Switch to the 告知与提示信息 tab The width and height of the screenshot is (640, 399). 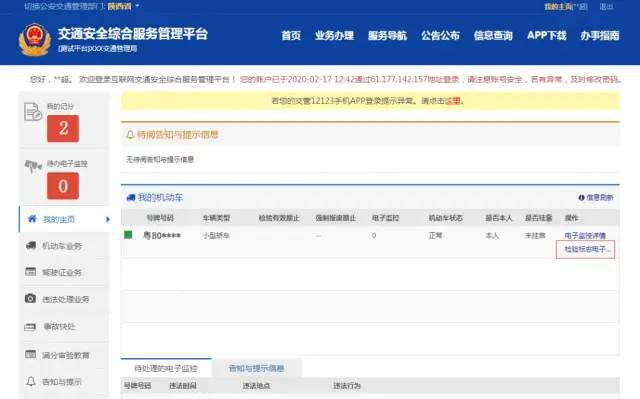coord(256,368)
